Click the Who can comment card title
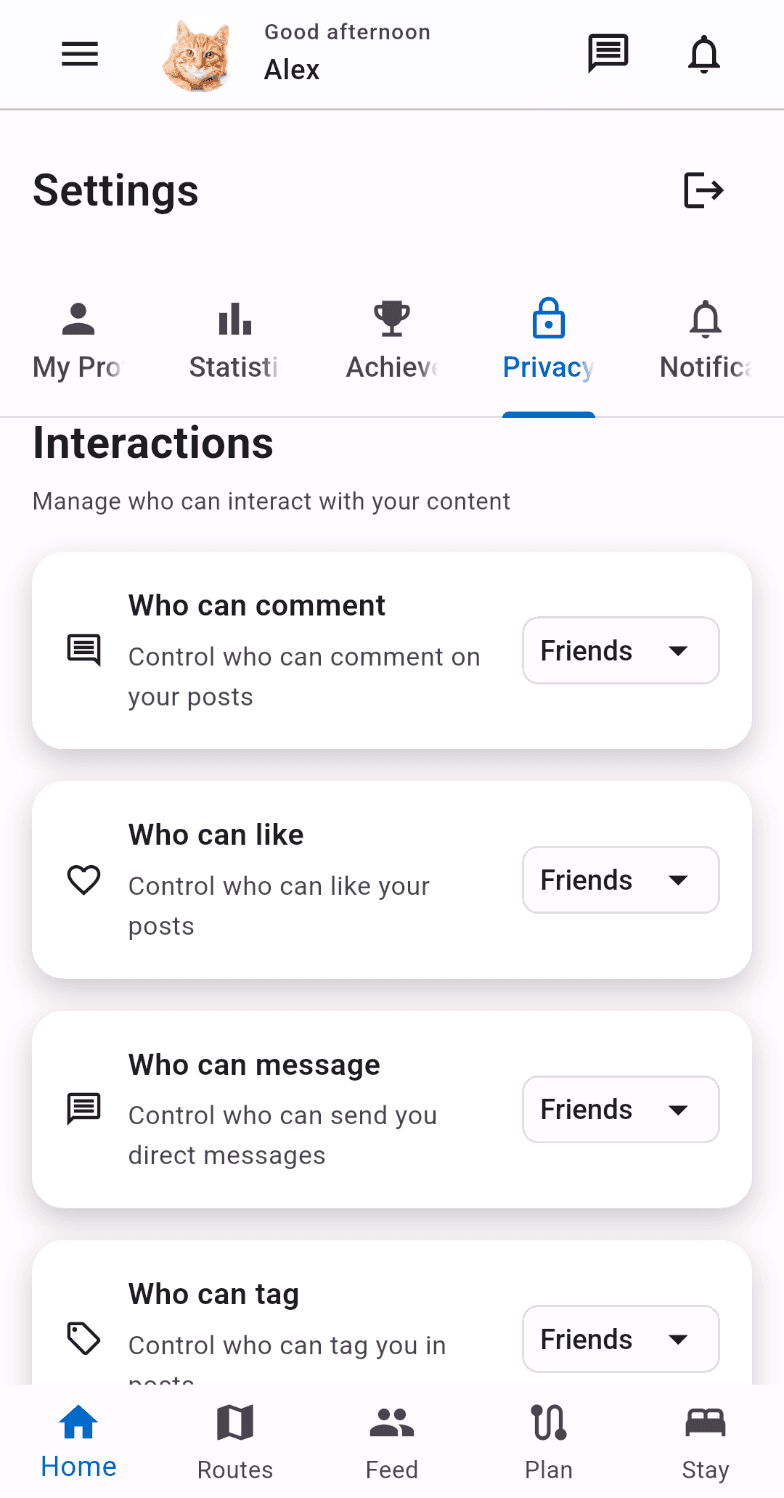Viewport: 784px width, 1498px height. [x=257, y=606]
